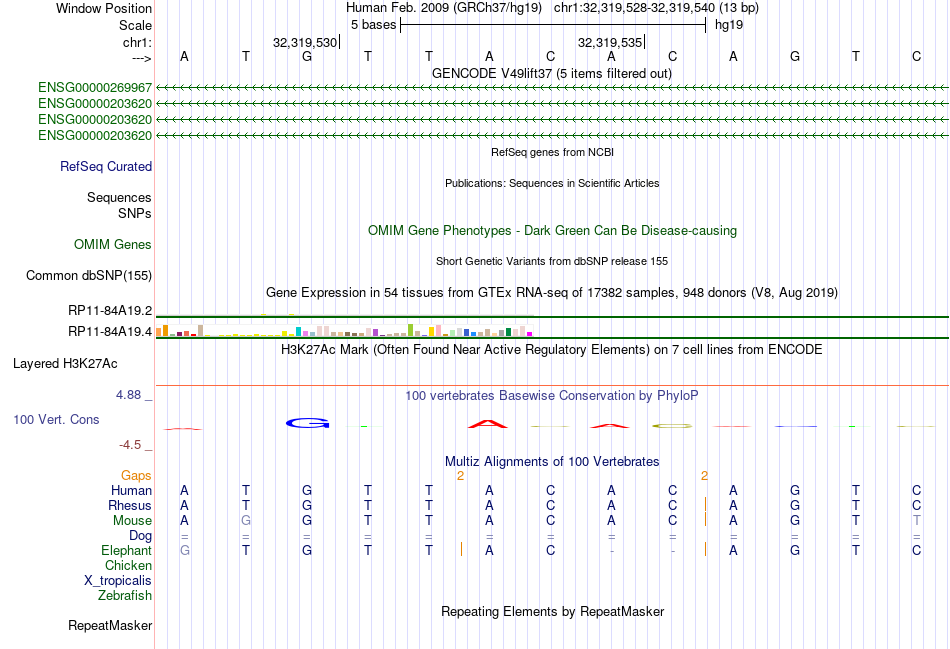Viewport: 950px width, 649px height.
Task: Open the RefSeq Curated track label
Action: [x=105, y=167]
